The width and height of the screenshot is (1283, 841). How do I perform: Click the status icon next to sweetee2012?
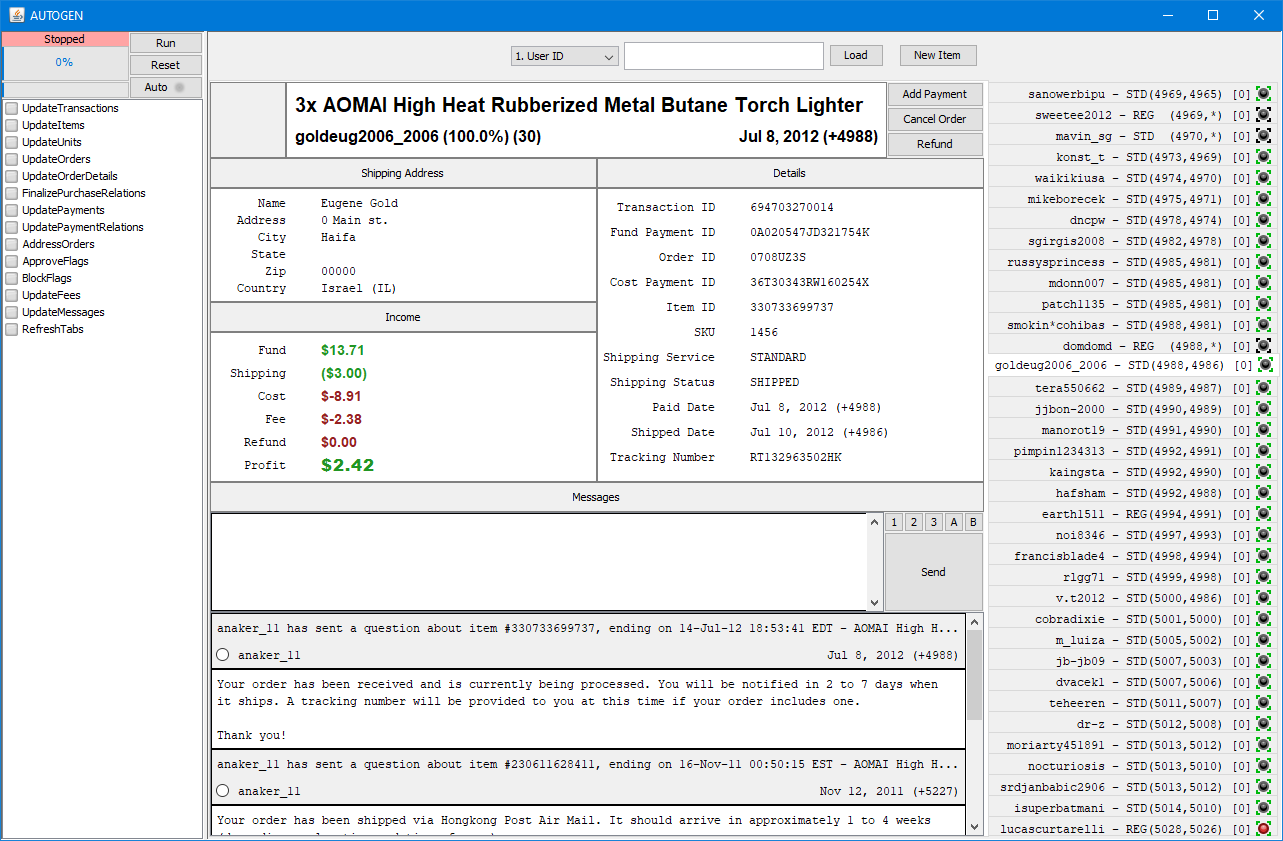click(x=1264, y=115)
